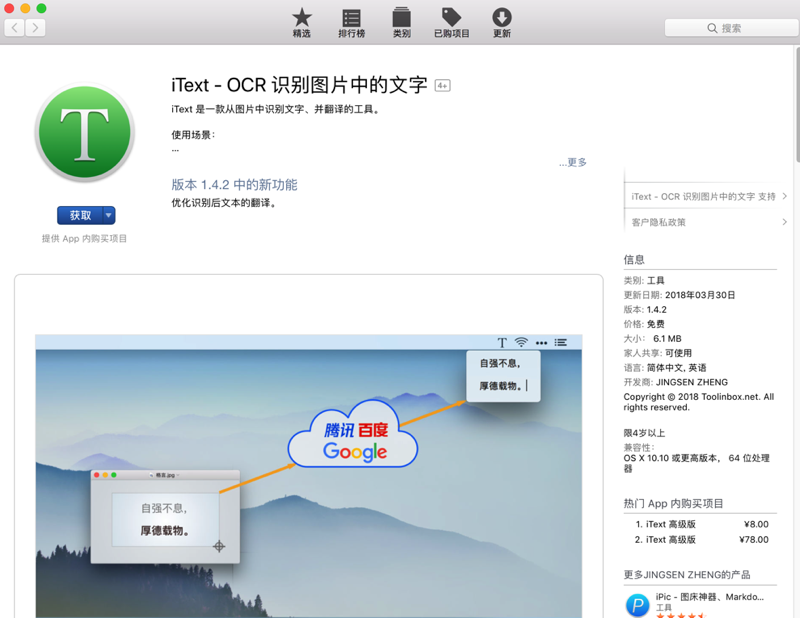This screenshot has height=618, width=800.
Task: Click the 4+ age rating badge
Action: point(442,86)
